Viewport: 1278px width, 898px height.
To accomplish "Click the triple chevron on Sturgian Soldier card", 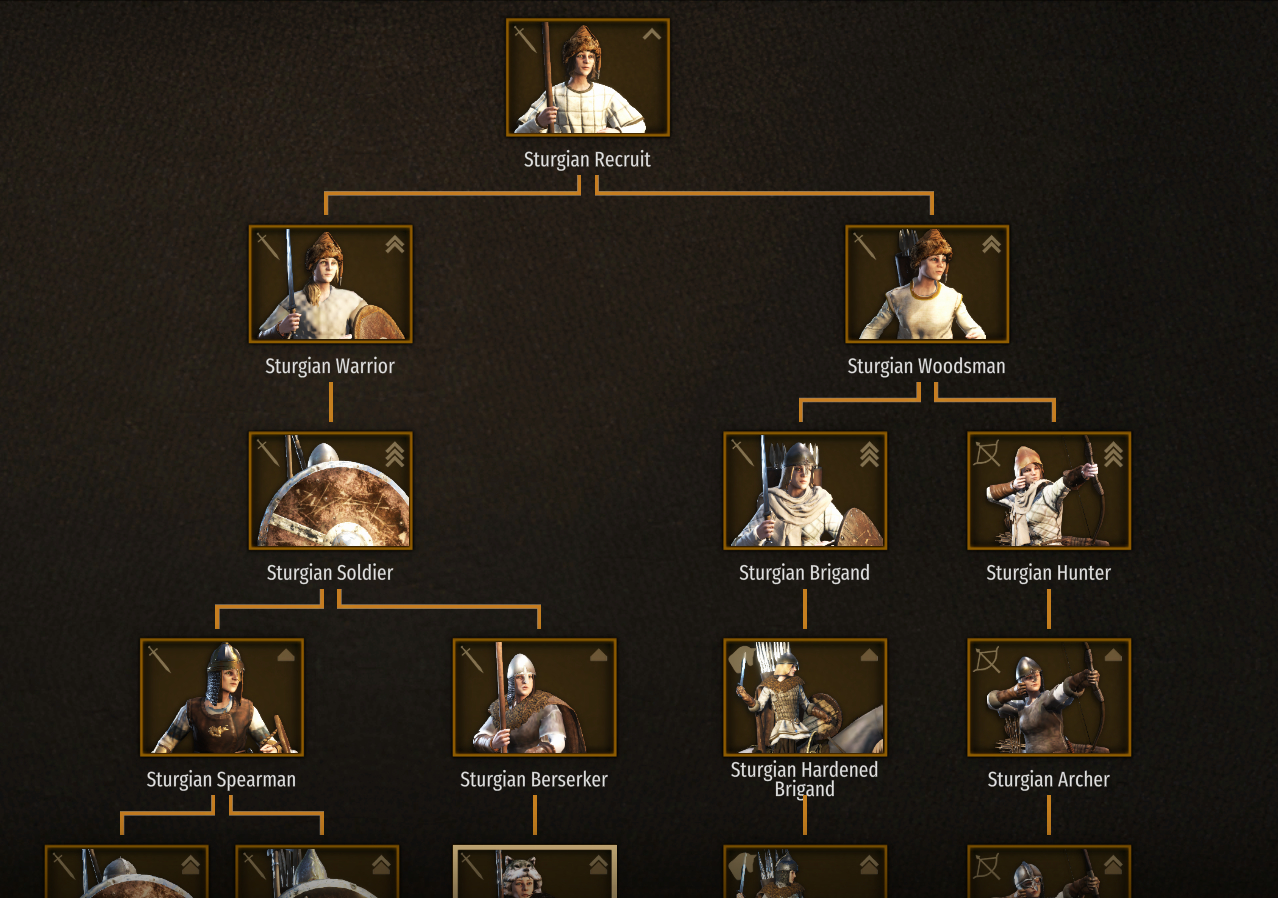I will click(395, 454).
